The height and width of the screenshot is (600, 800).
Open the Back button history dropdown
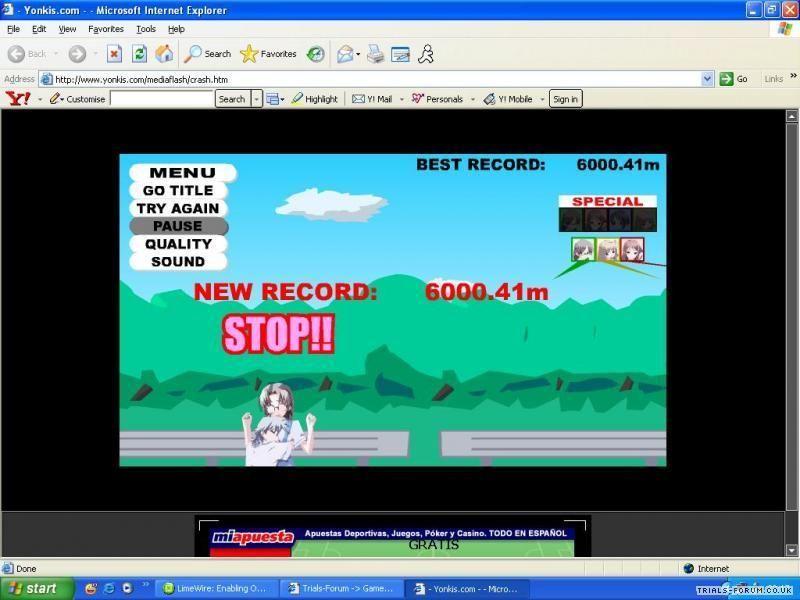click(56, 54)
